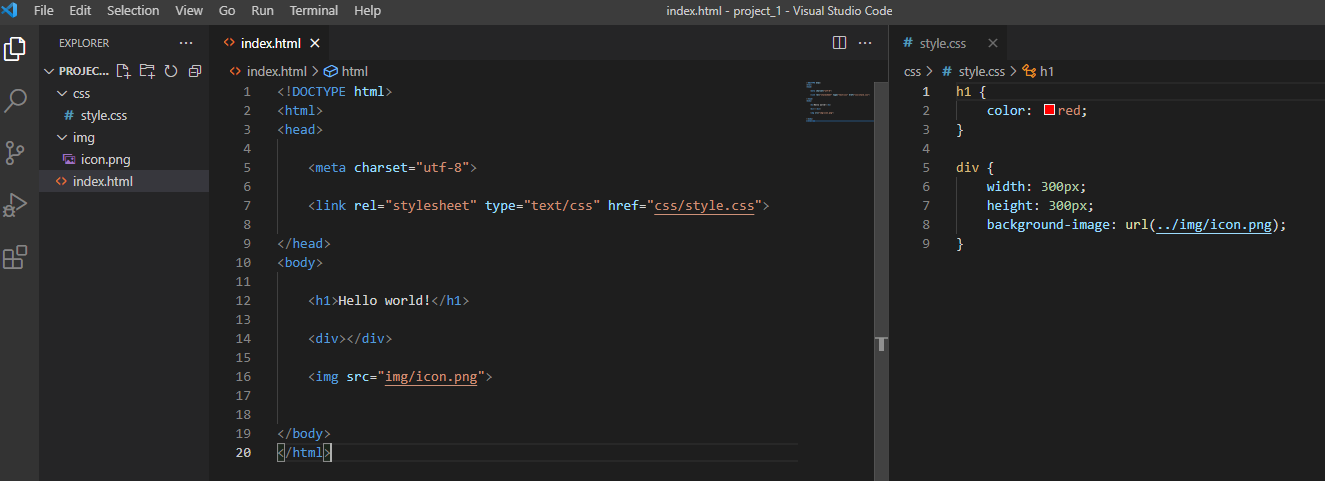Viewport: 1325px width, 481px height.
Task: Click line number 8 in style.css
Action: (x=926, y=224)
